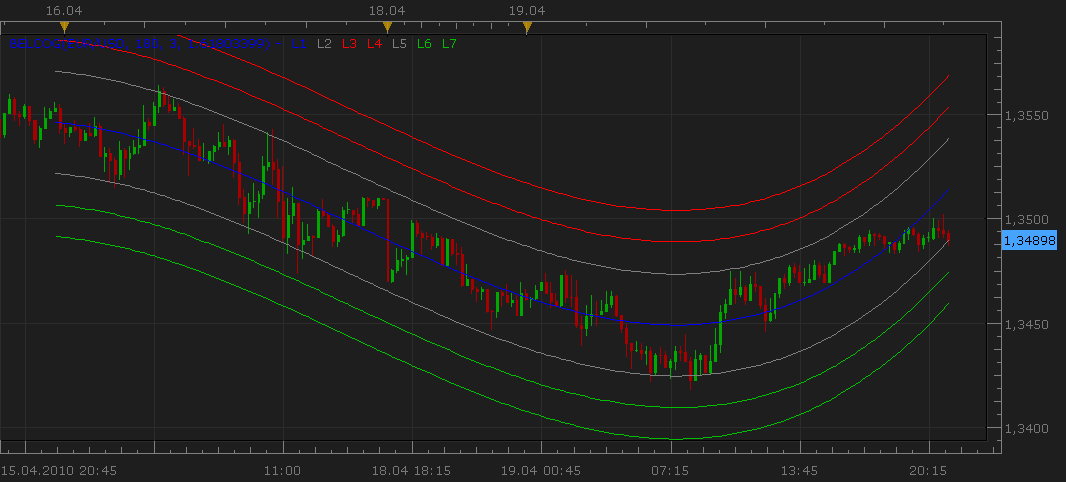This screenshot has height=482, width=1066.
Task: Click the L7 legend label
Action: tap(449, 44)
